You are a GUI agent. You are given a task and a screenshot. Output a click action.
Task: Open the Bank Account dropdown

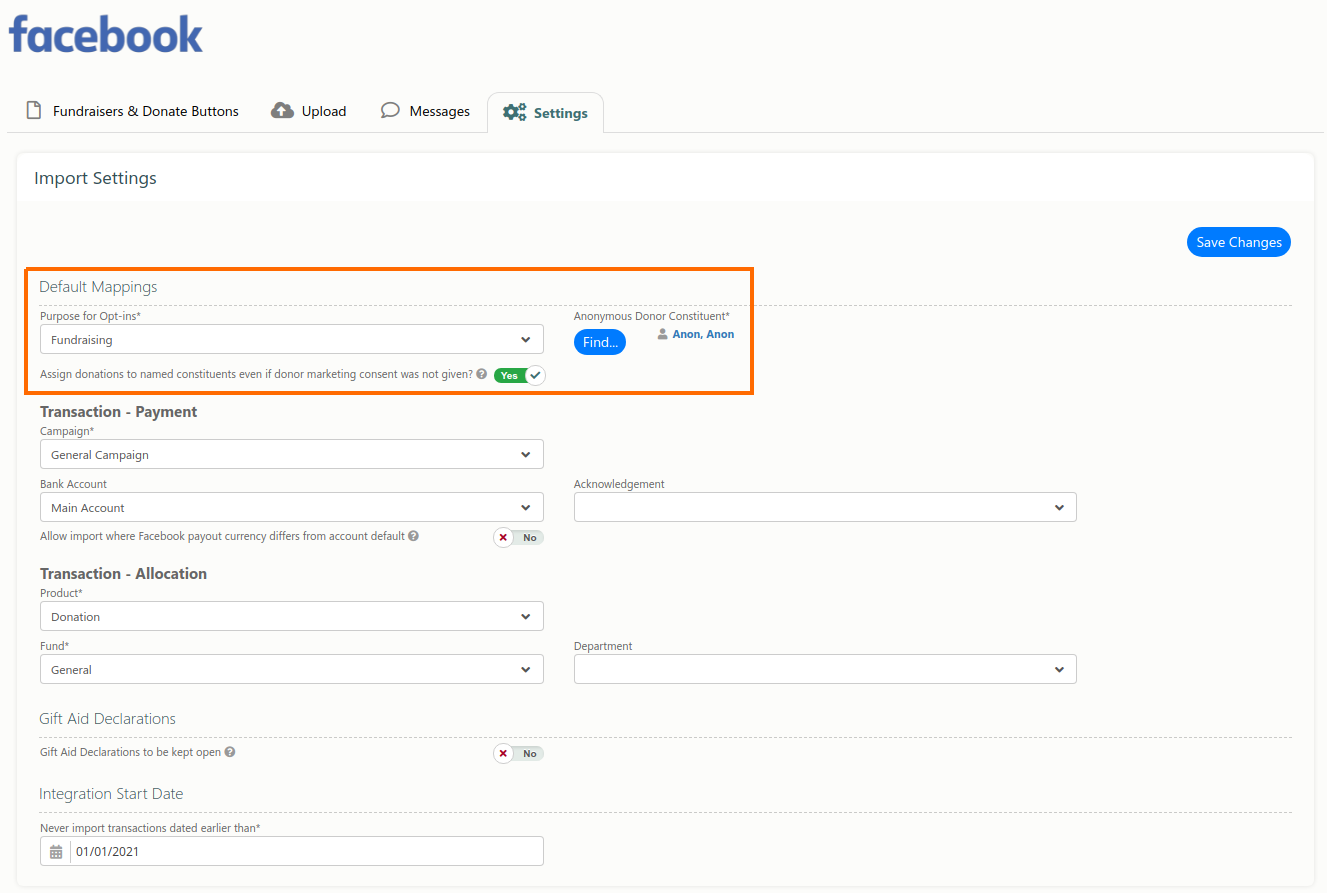click(292, 507)
